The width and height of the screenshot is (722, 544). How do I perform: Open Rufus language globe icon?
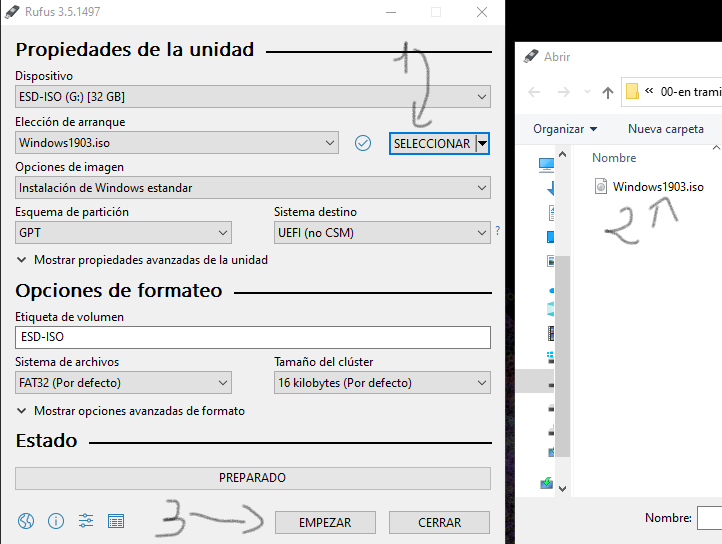click(26, 521)
